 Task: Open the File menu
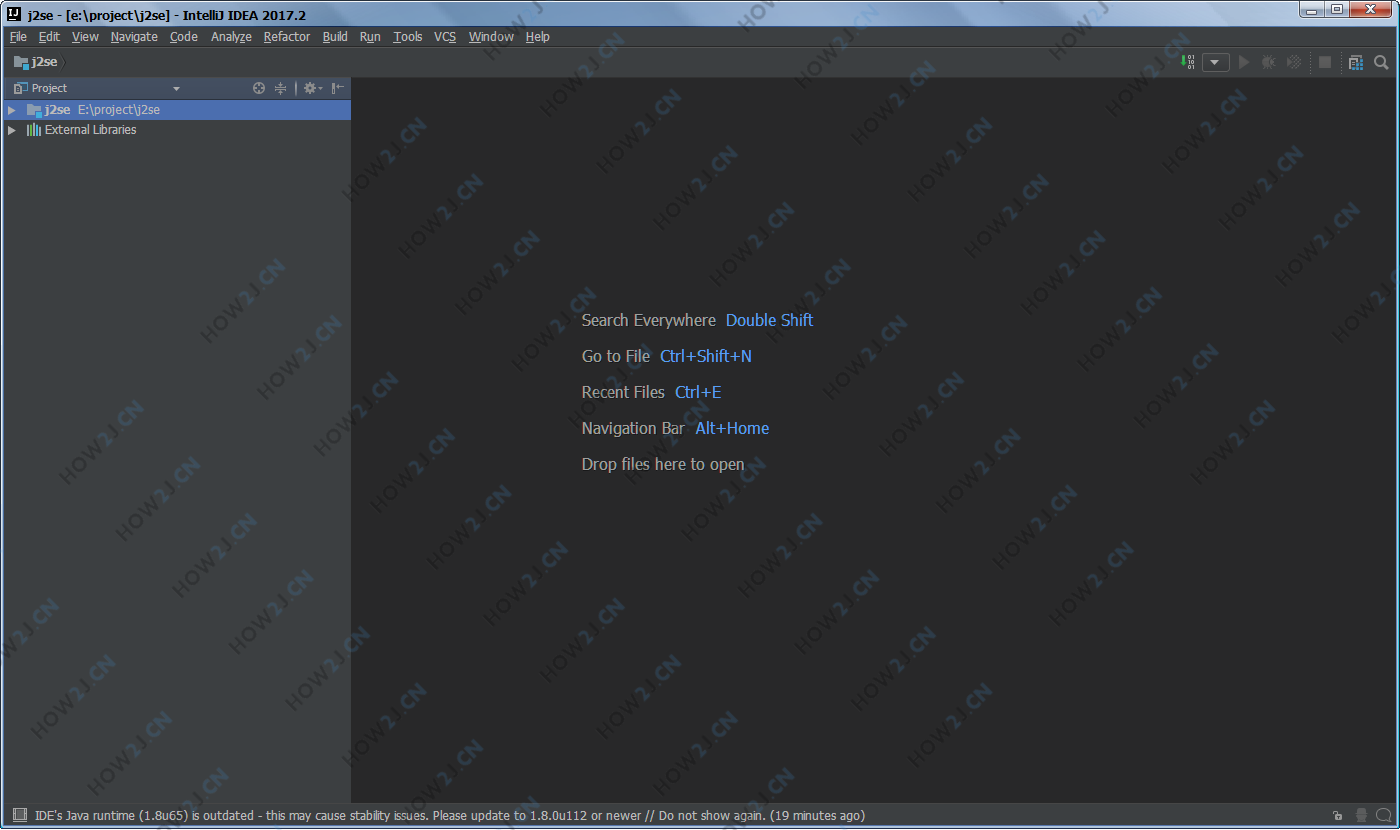coord(18,37)
